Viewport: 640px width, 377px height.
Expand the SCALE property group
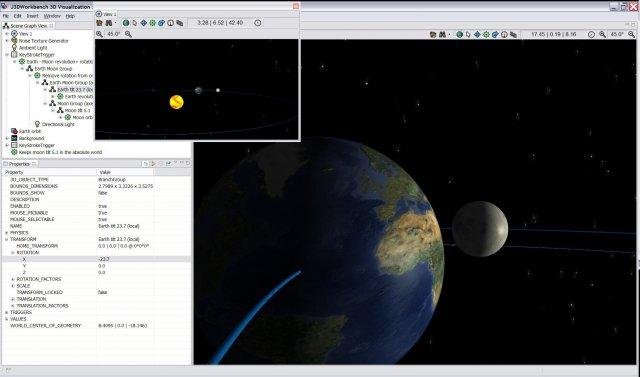(13, 286)
